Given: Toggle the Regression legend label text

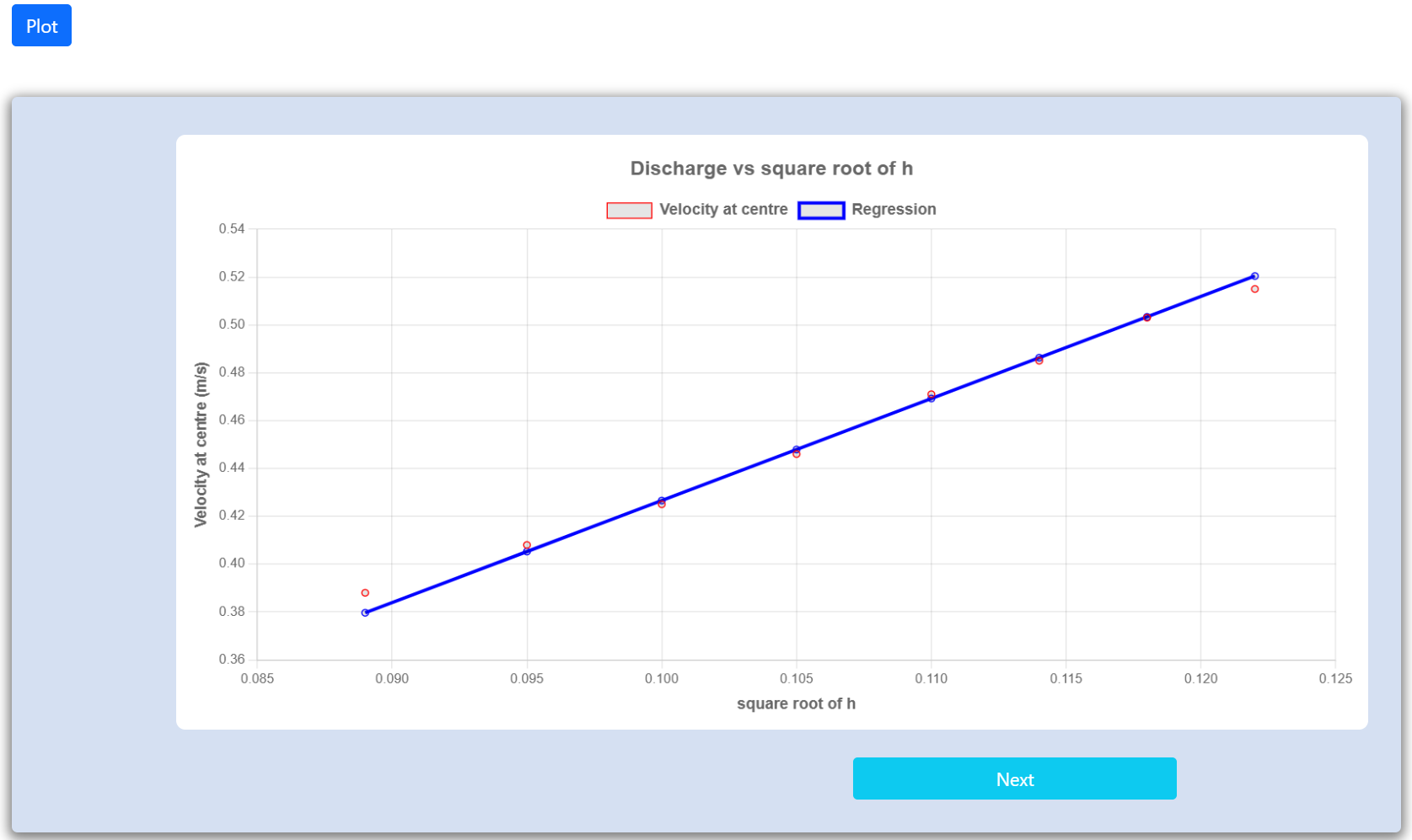Looking at the screenshot, I should pos(894,210).
